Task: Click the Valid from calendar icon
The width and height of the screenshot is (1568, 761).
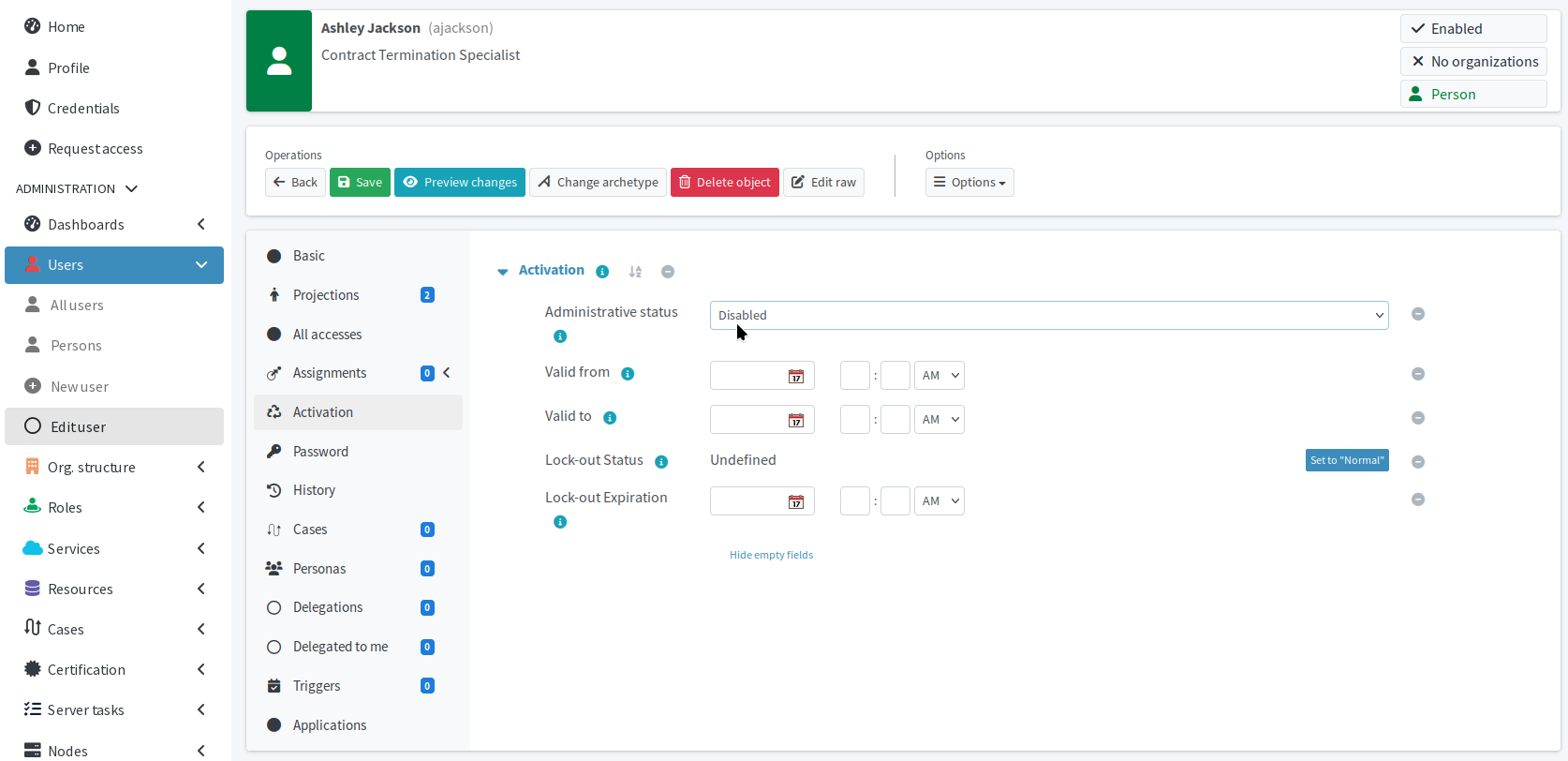Action: tap(795, 376)
